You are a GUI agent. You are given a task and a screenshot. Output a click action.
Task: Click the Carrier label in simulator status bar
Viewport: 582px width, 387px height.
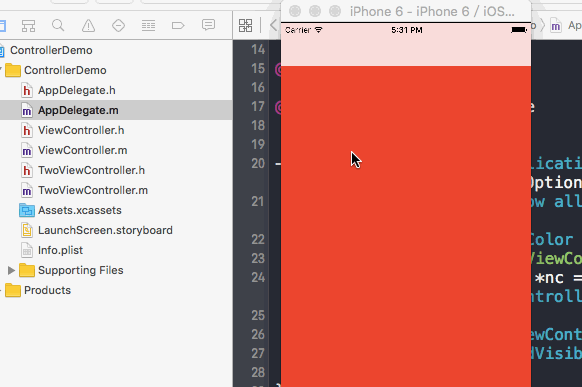pos(298,30)
